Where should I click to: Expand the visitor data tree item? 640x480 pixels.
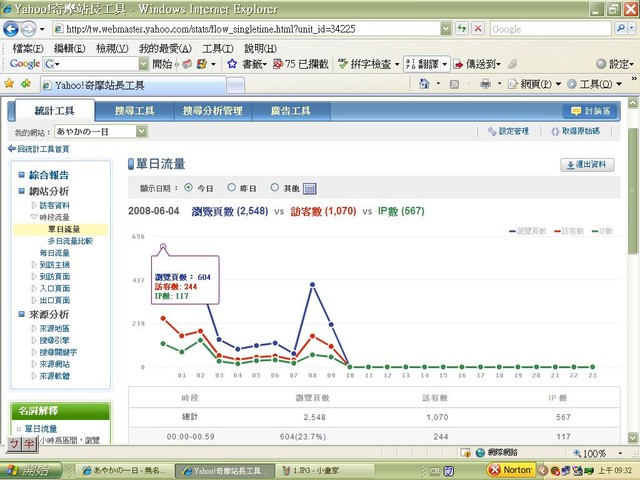pos(34,205)
